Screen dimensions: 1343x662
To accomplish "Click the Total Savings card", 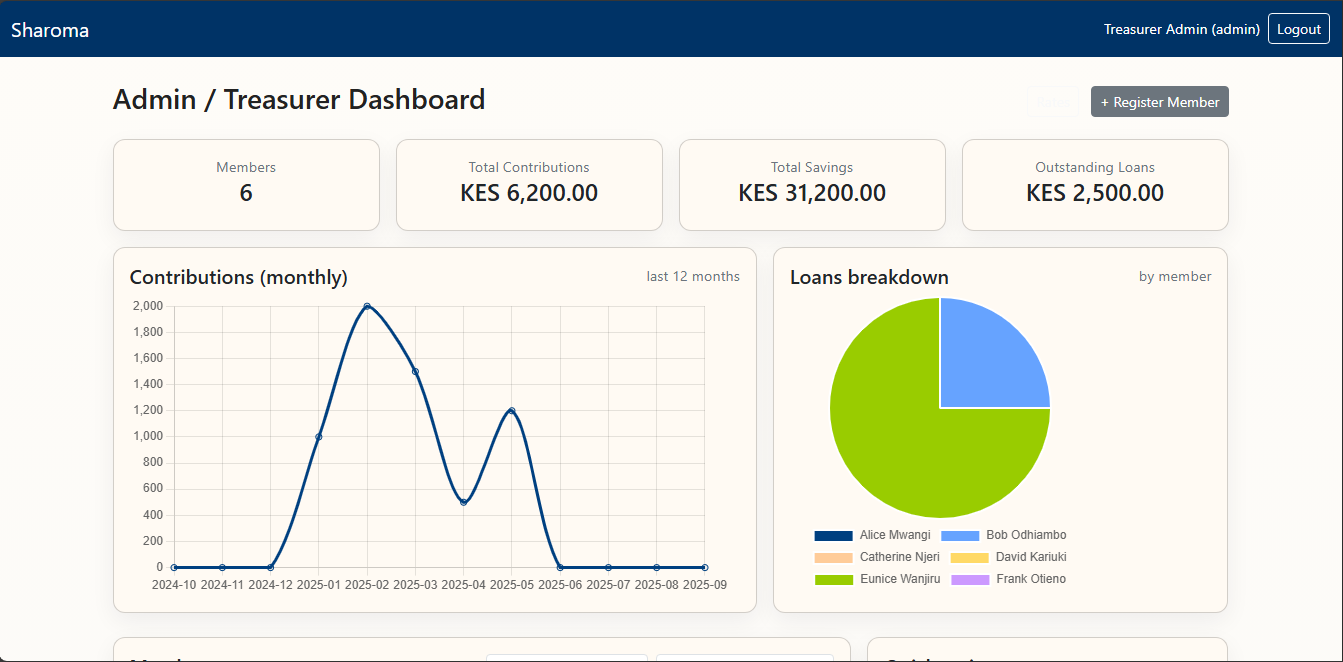I will tap(812, 185).
